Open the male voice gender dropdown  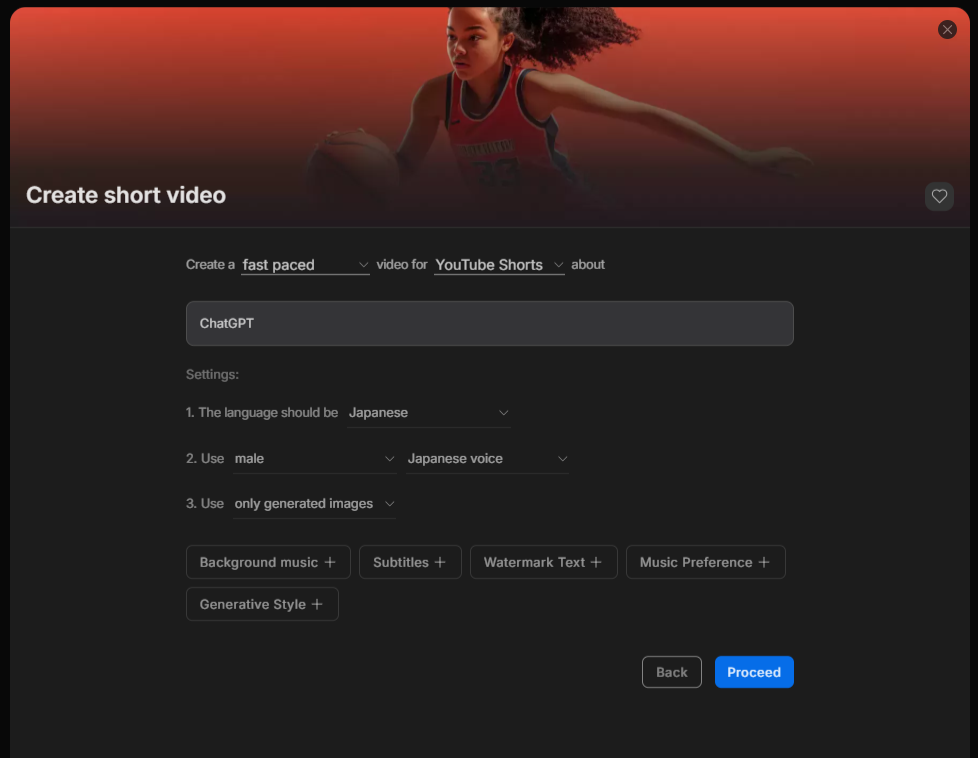click(314, 459)
